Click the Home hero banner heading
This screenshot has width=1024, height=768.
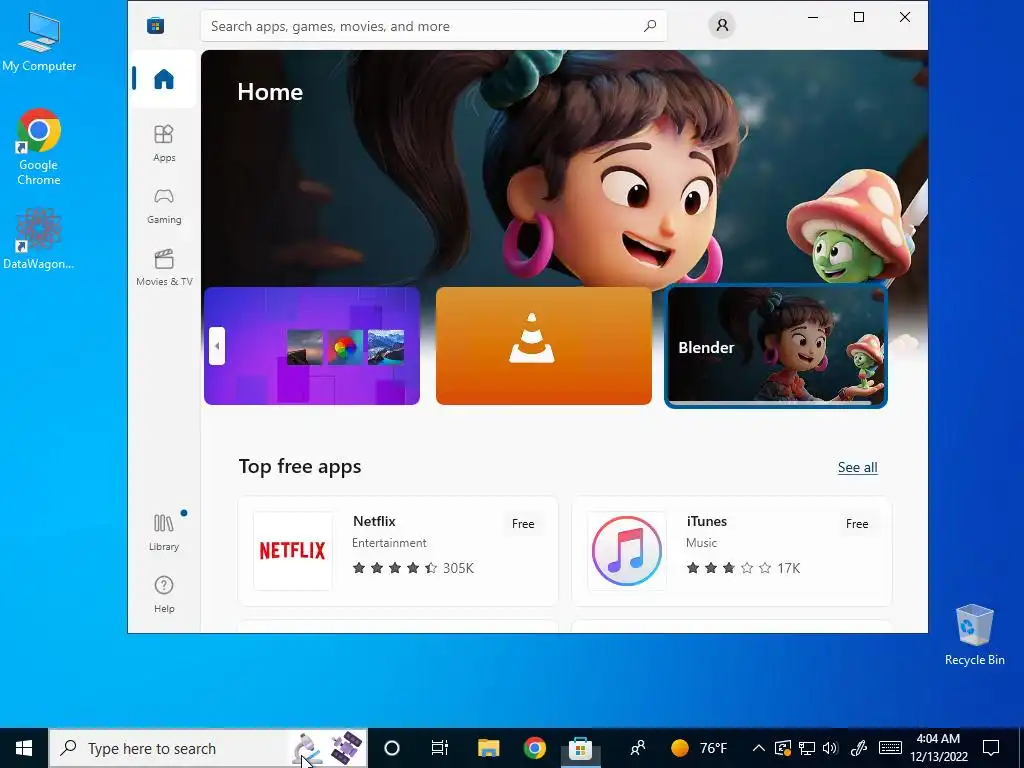point(270,92)
